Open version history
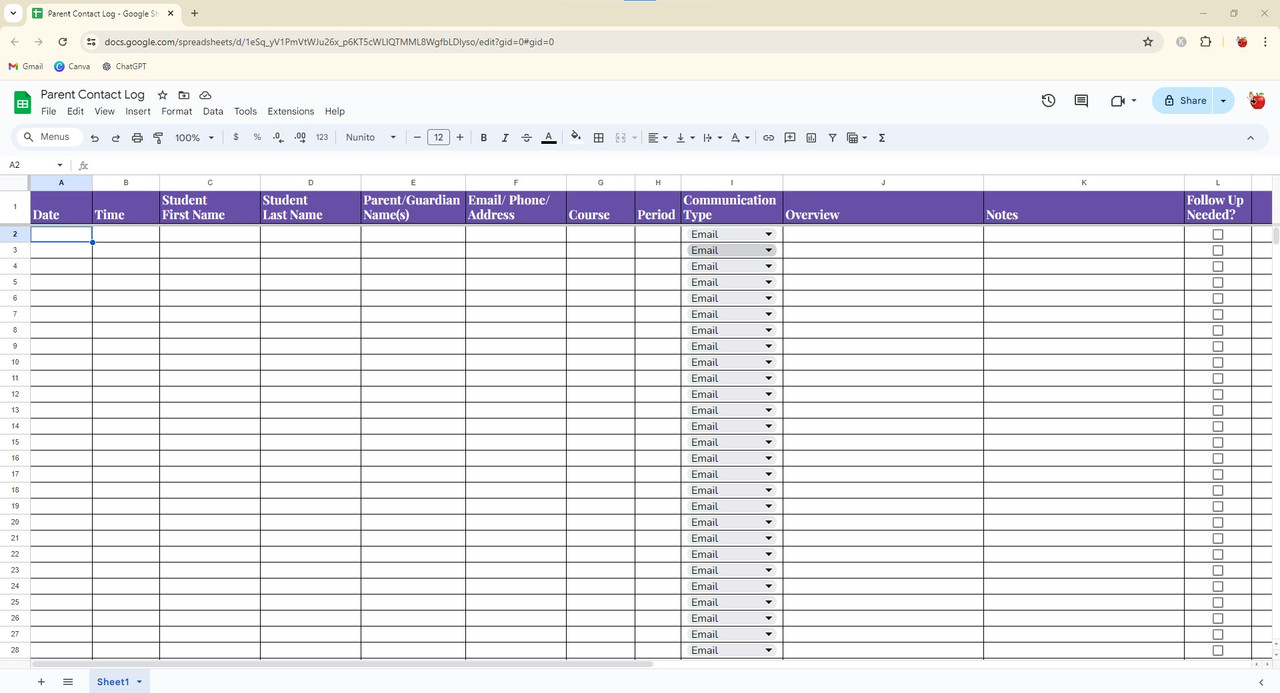The width and height of the screenshot is (1280, 693). pyautogui.click(x=1048, y=101)
